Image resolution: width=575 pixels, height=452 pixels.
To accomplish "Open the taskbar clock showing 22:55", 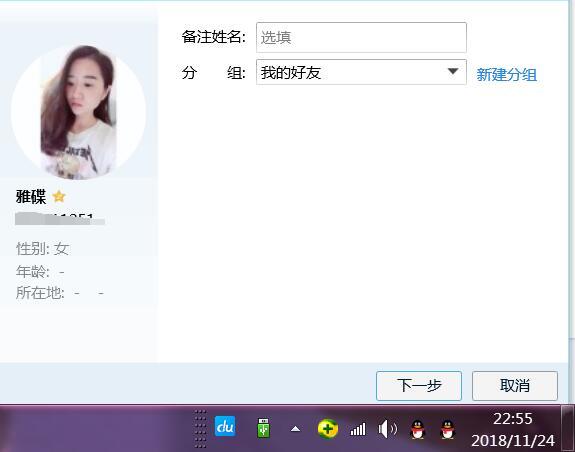I will click(x=513, y=429).
